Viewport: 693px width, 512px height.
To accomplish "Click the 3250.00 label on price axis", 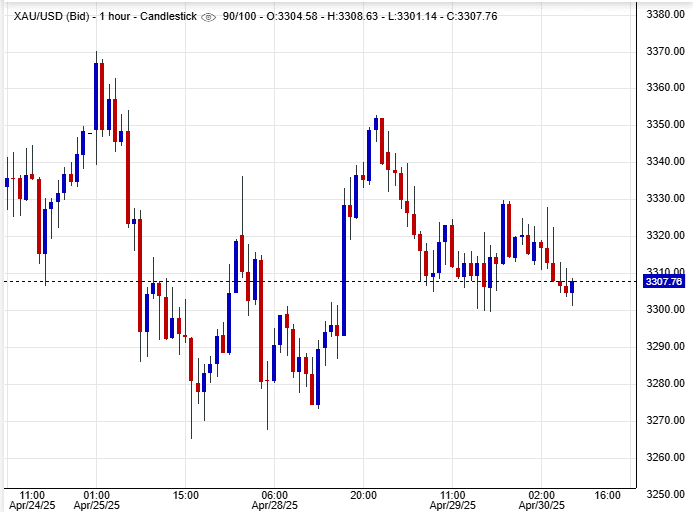I will pyautogui.click(x=664, y=494).
